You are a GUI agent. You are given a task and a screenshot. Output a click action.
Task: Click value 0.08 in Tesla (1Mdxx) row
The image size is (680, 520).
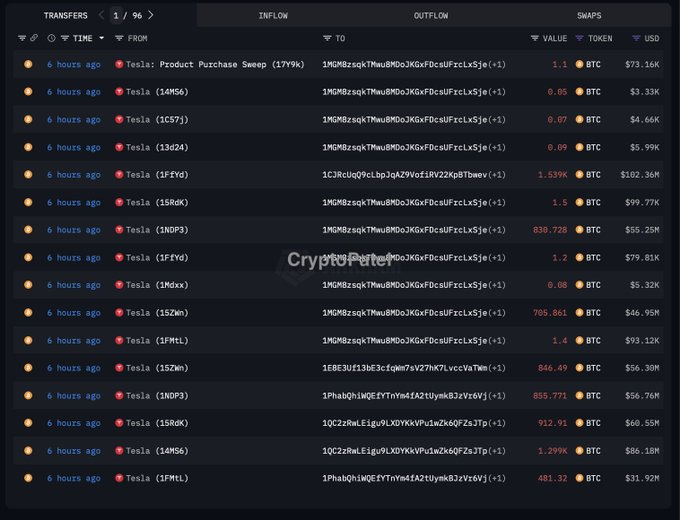pyautogui.click(x=557, y=285)
